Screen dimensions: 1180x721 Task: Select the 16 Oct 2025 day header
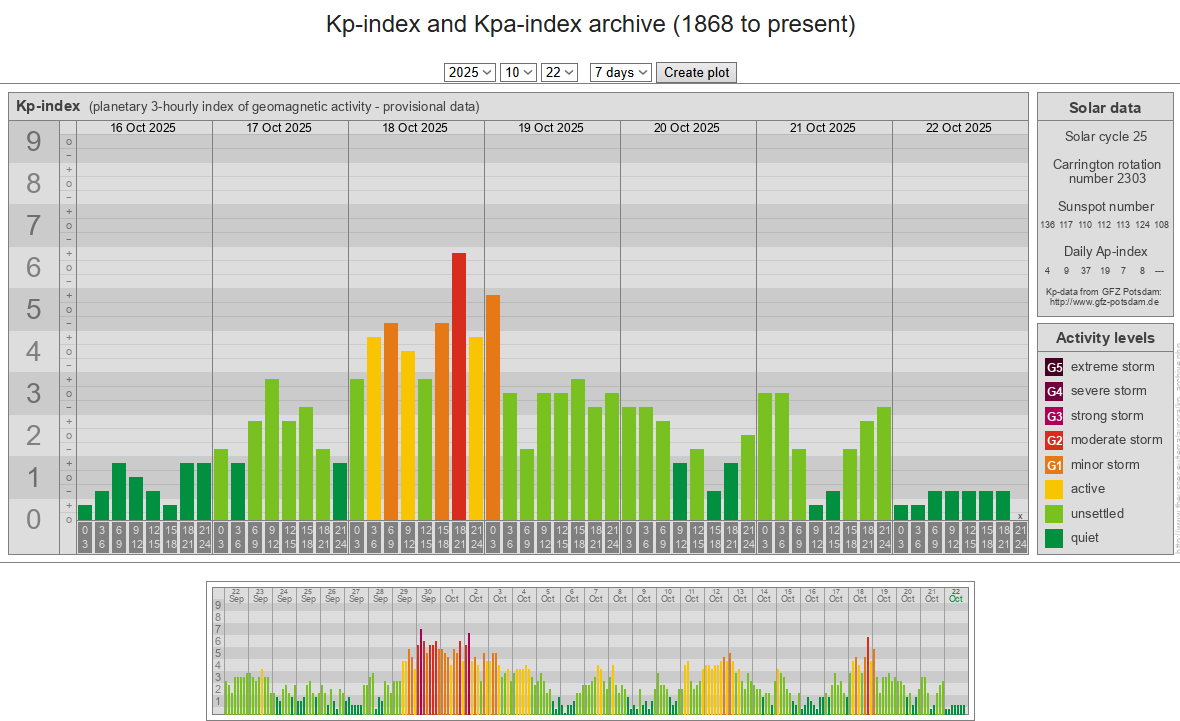coord(143,128)
